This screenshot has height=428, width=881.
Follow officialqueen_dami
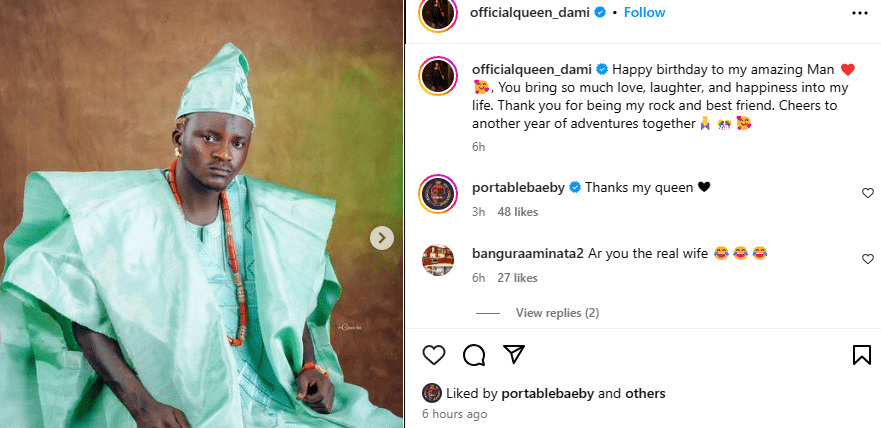[x=645, y=13]
